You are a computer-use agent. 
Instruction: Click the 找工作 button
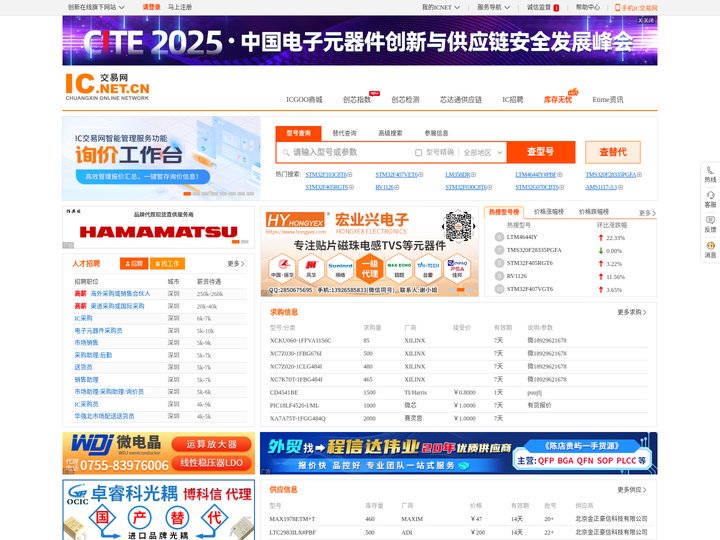click(167, 264)
